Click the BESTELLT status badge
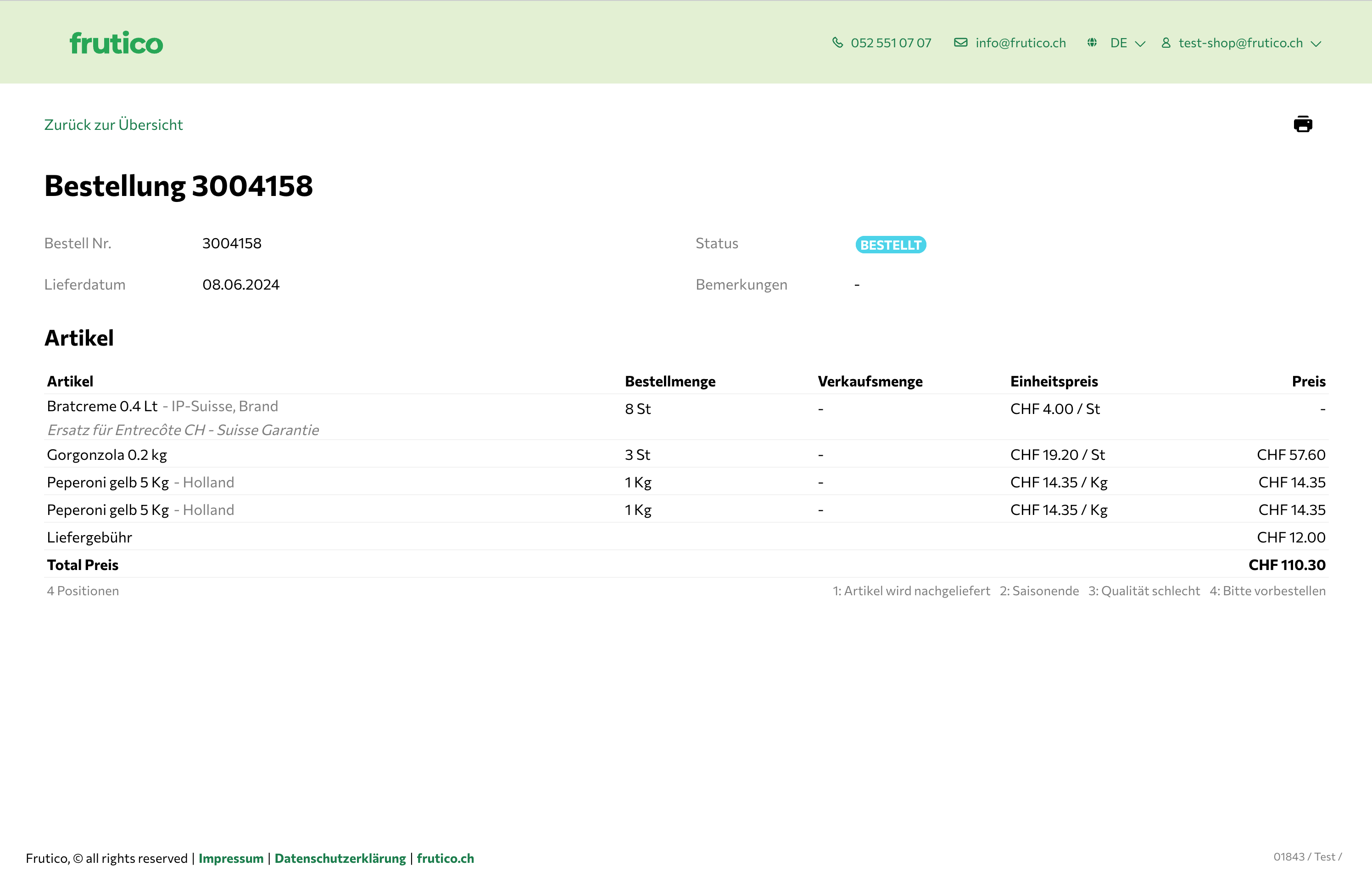 tap(890, 245)
